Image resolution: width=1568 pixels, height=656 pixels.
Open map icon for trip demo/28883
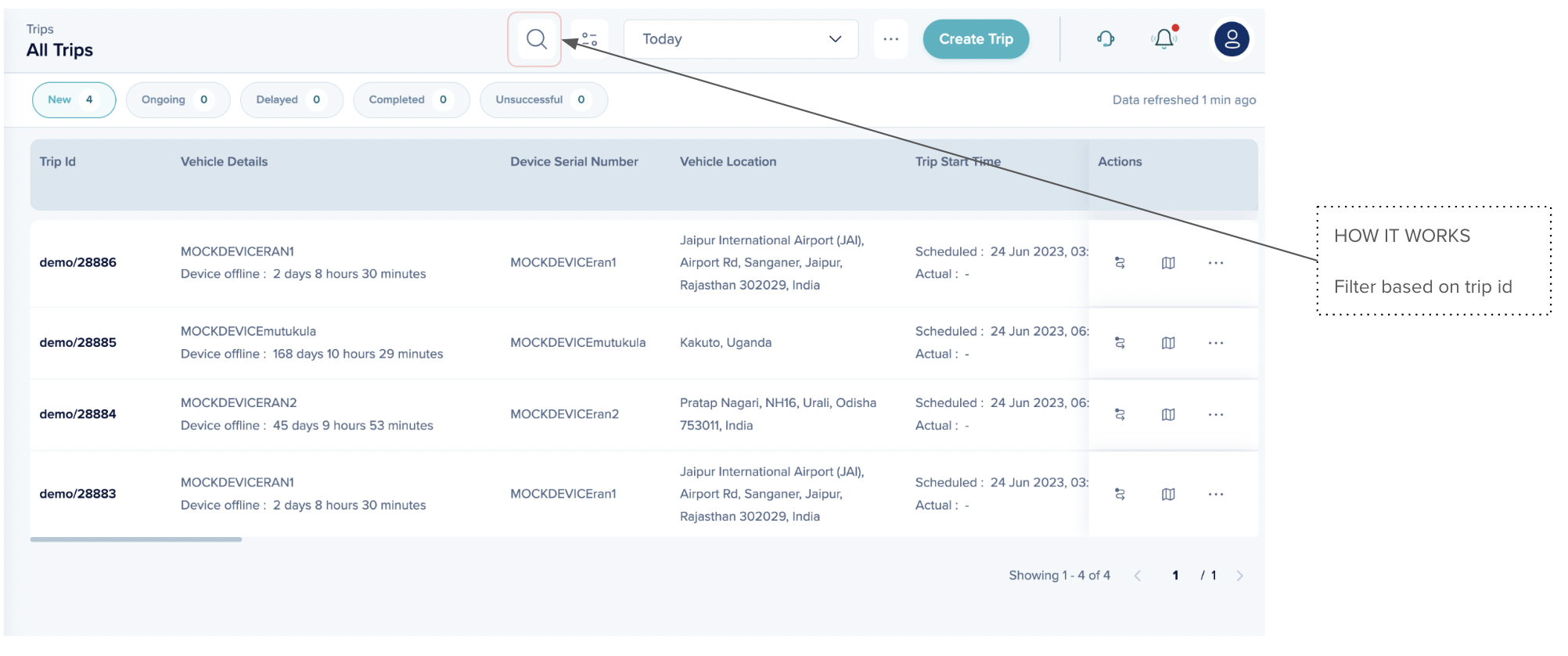(1168, 495)
